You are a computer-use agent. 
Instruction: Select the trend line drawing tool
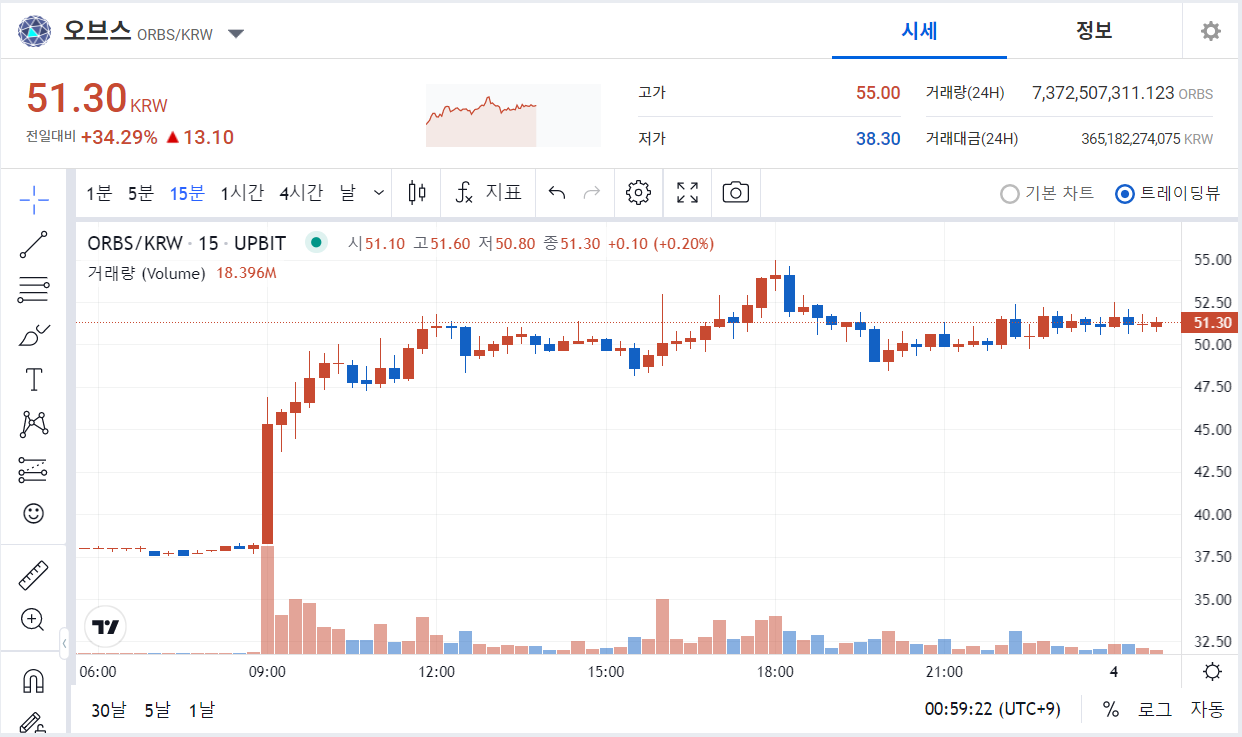click(x=34, y=245)
